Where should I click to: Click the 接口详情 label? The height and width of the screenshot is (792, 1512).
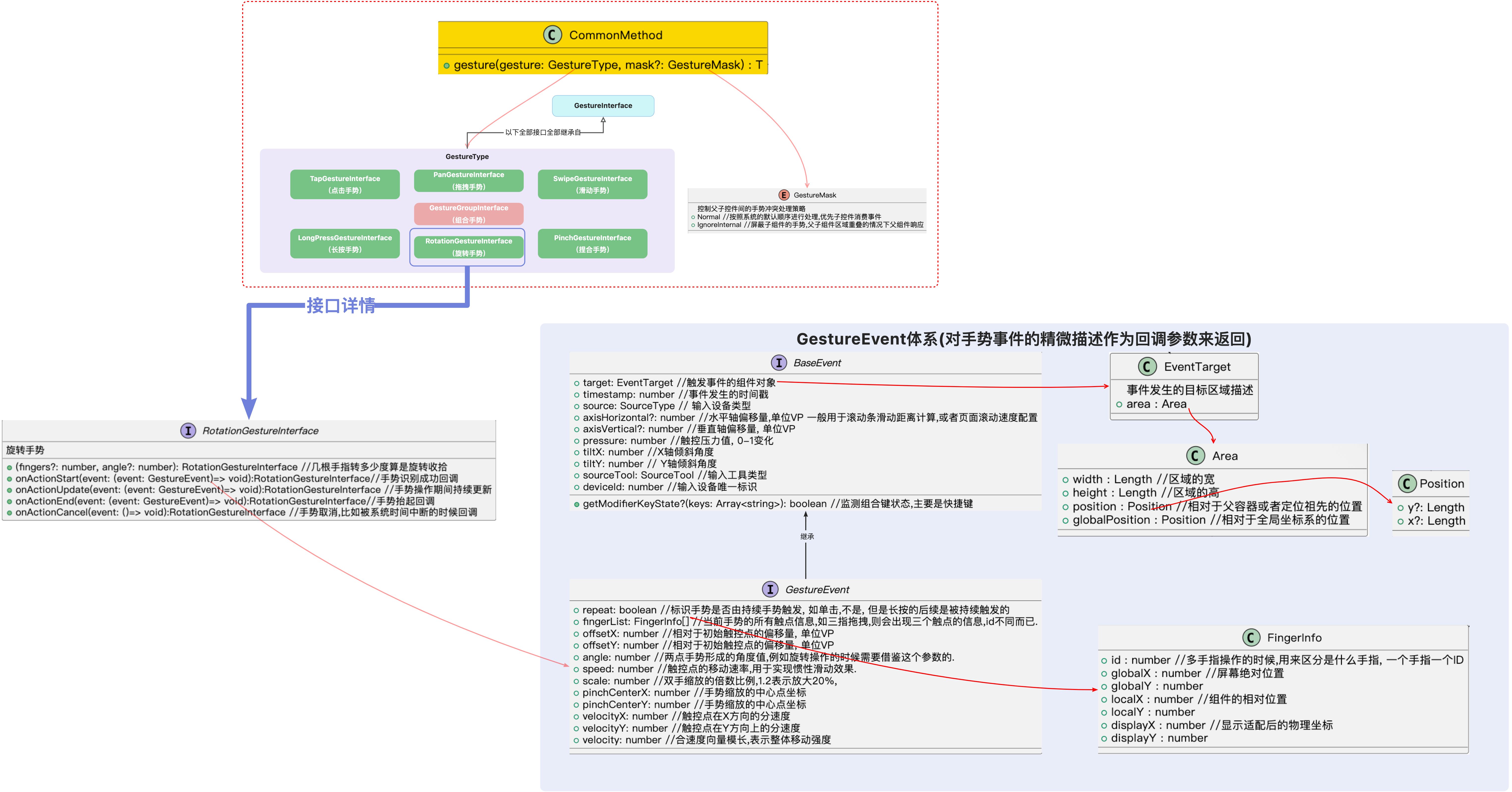pyautogui.click(x=341, y=306)
